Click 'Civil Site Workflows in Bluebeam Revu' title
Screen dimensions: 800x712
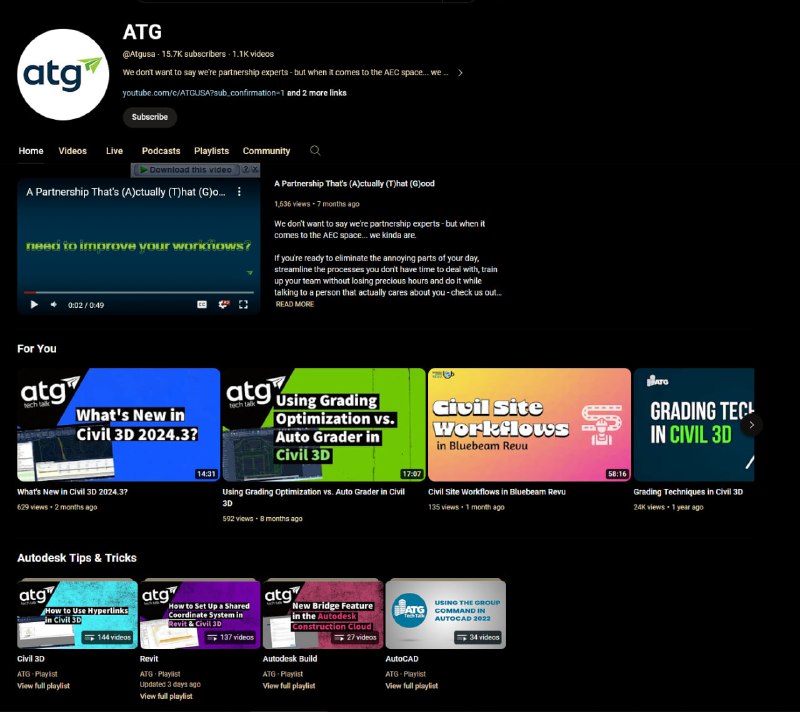point(496,492)
